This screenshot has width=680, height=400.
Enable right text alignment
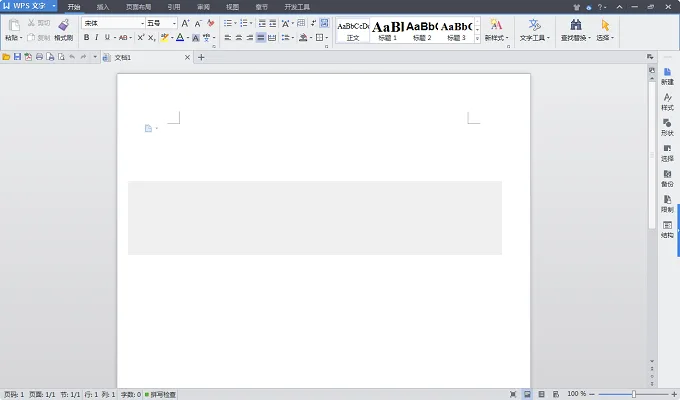[x=249, y=38]
